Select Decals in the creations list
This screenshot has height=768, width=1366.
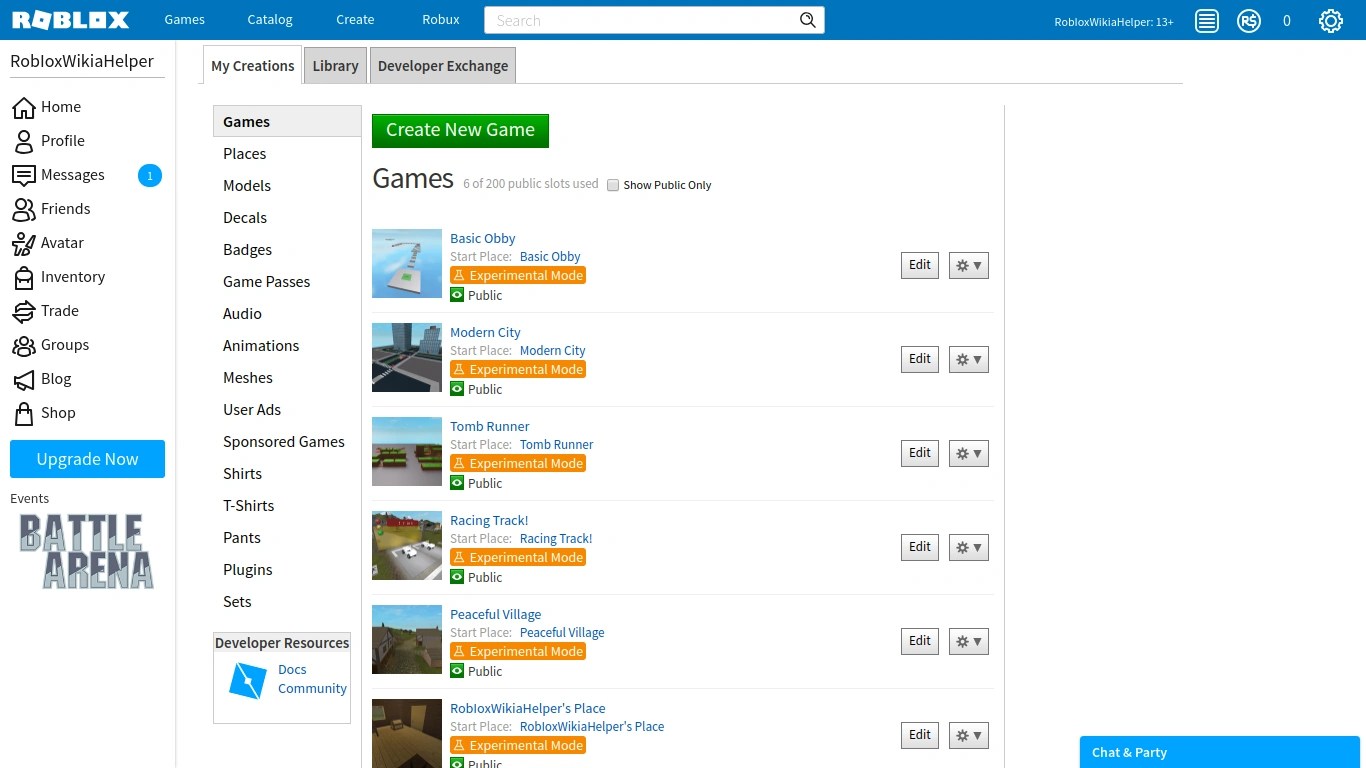point(245,218)
